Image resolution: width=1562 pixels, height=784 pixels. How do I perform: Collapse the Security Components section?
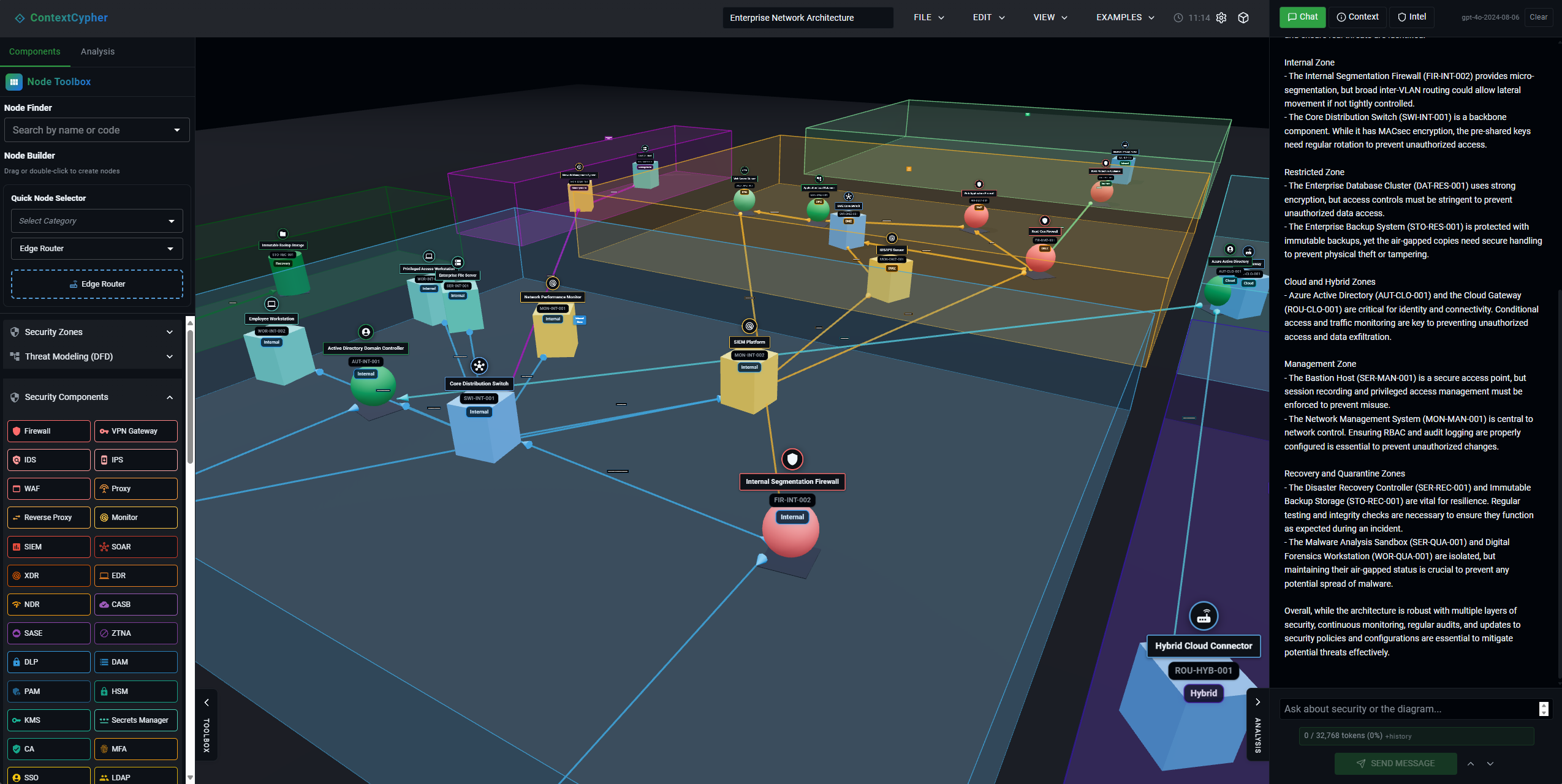click(93, 397)
